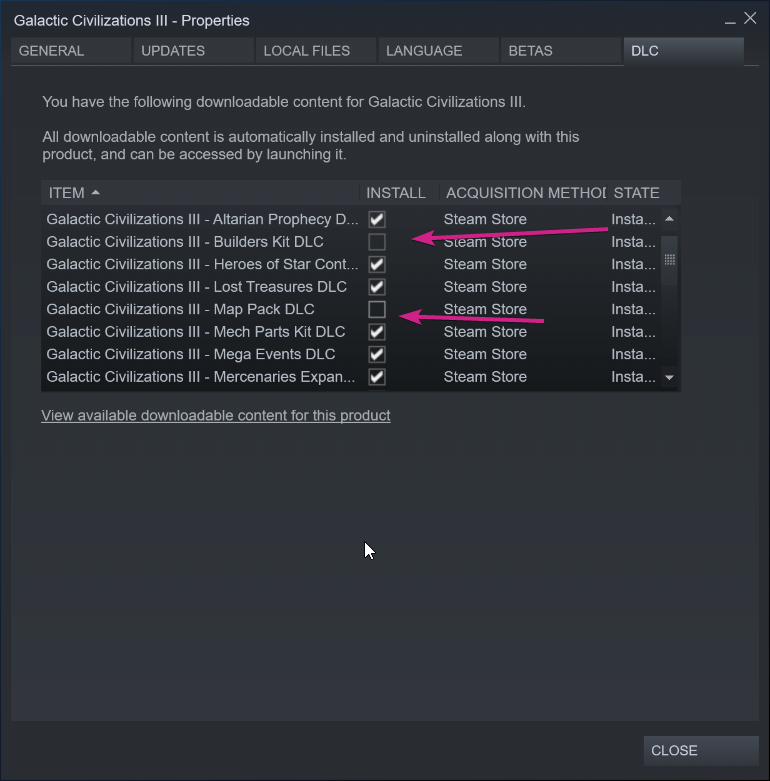Image resolution: width=770 pixels, height=781 pixels.
Task: Uncheck Heroes of Star Control install checkbox
Action: [x=377, y=264]
